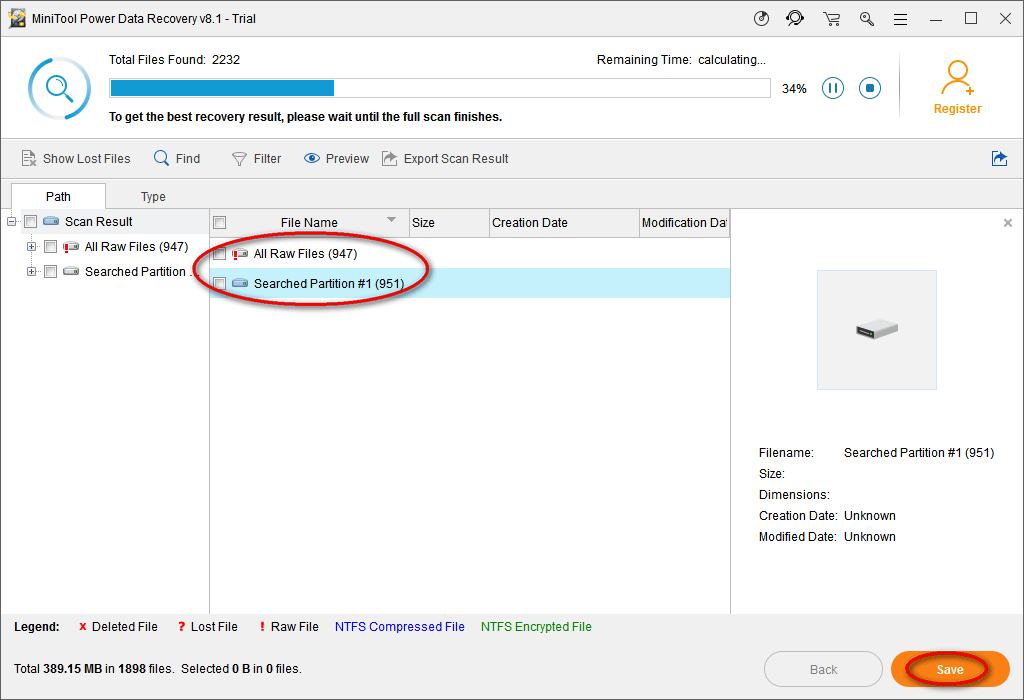The image size is (1024, 700).
Task: Tick Searched Partition #1 checkbox in list
Action: pos(220,284)
